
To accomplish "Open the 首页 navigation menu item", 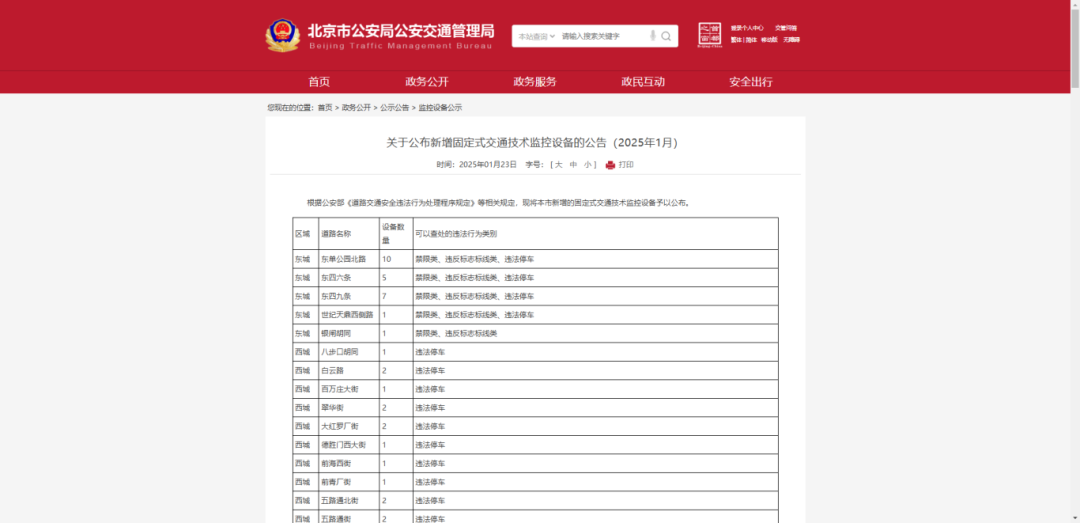I will 319,82.
